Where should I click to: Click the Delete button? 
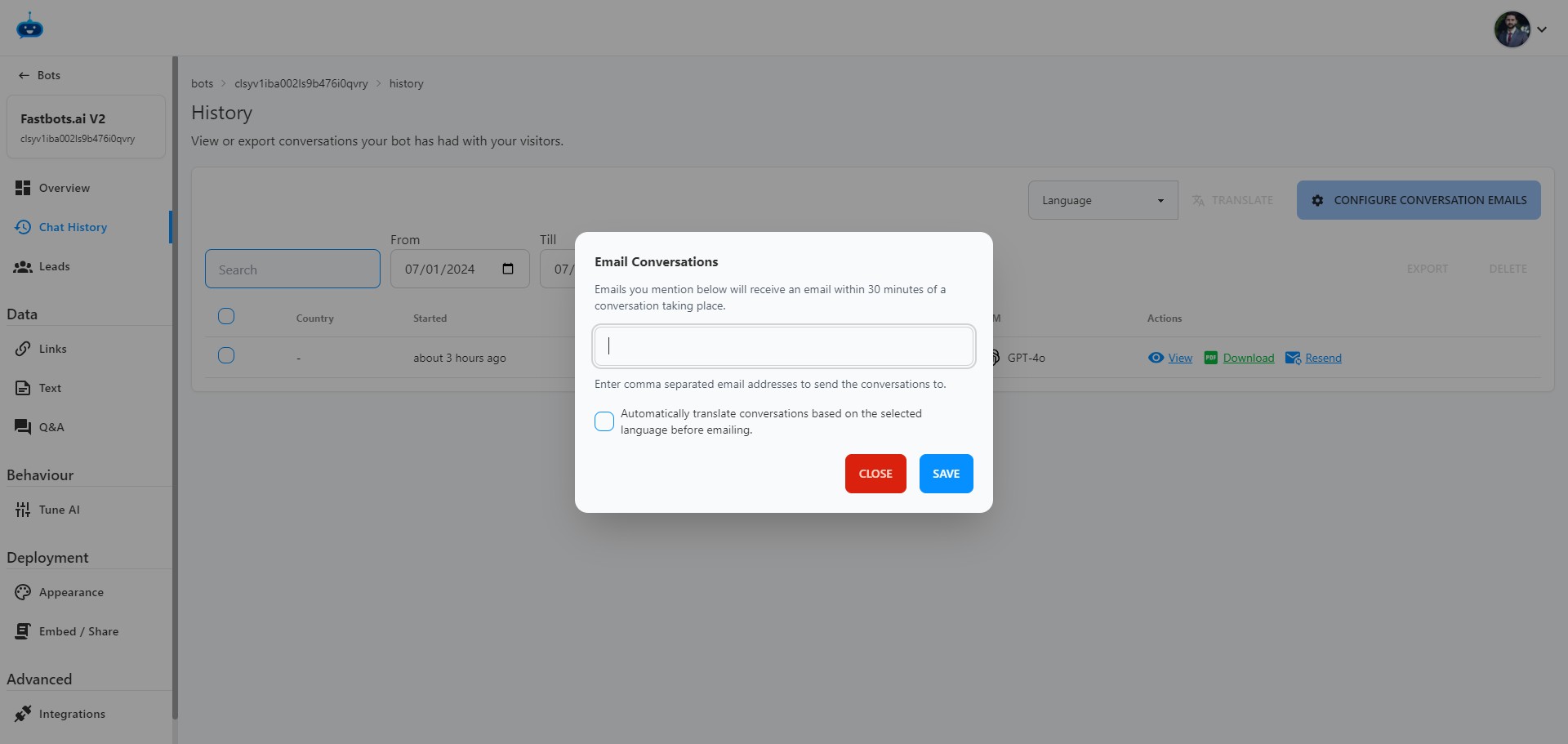1508,269
